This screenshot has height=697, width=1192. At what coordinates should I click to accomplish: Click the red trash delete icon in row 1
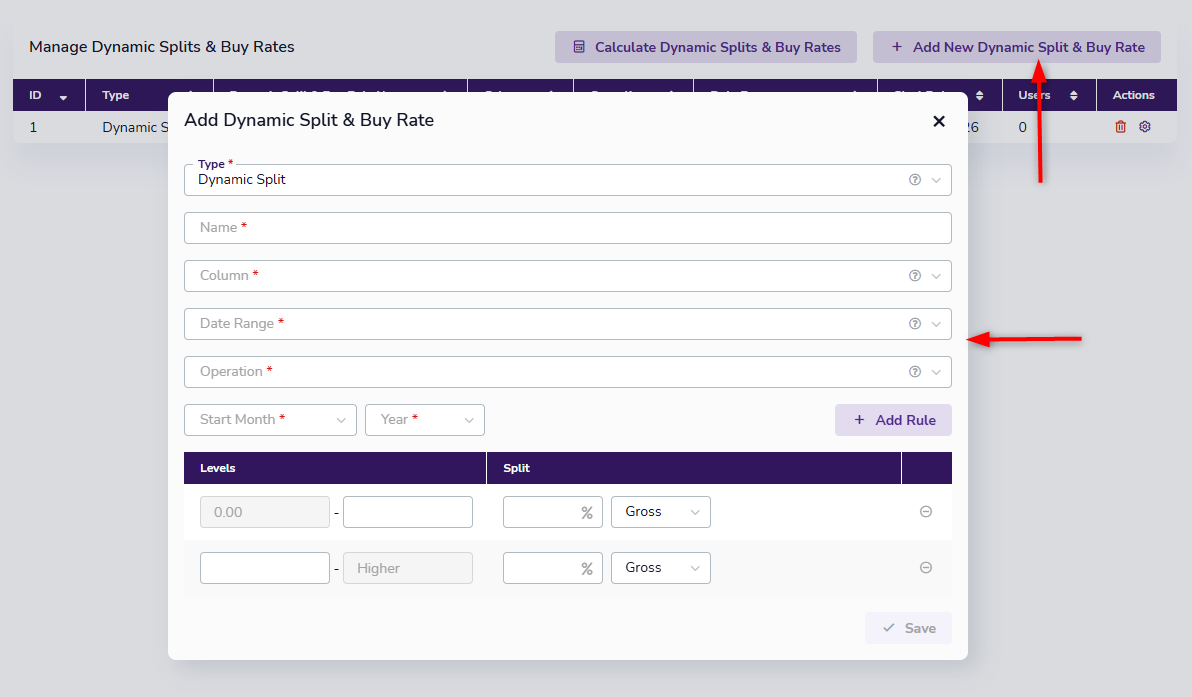tap(1120, 127)
